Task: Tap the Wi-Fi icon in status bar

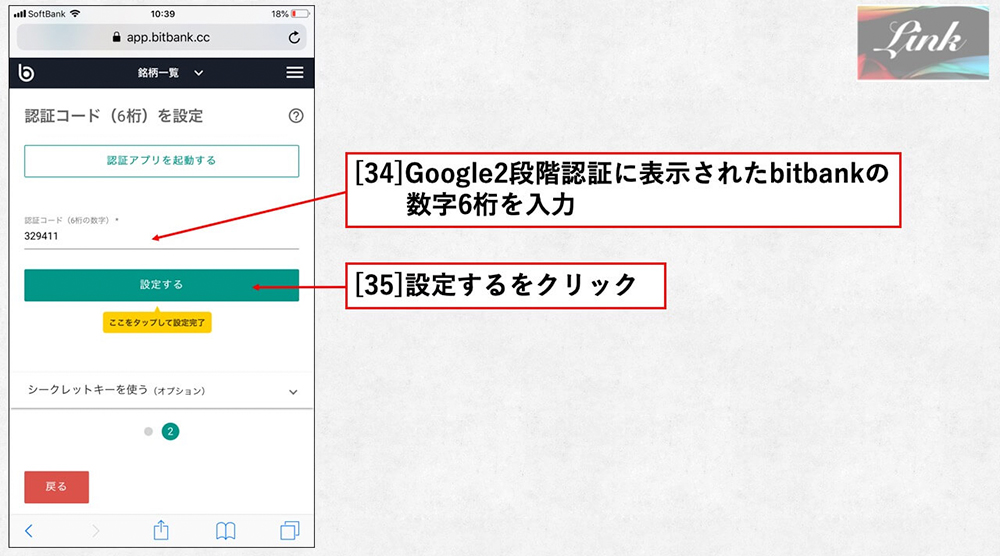Action: pos(75,13)
